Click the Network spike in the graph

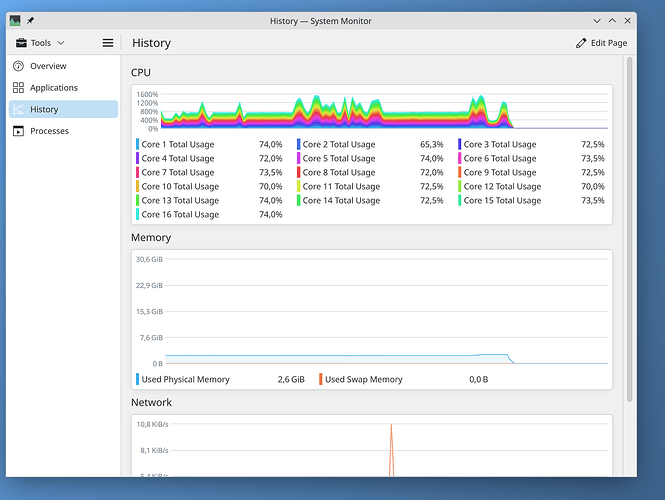coord(391,450)
